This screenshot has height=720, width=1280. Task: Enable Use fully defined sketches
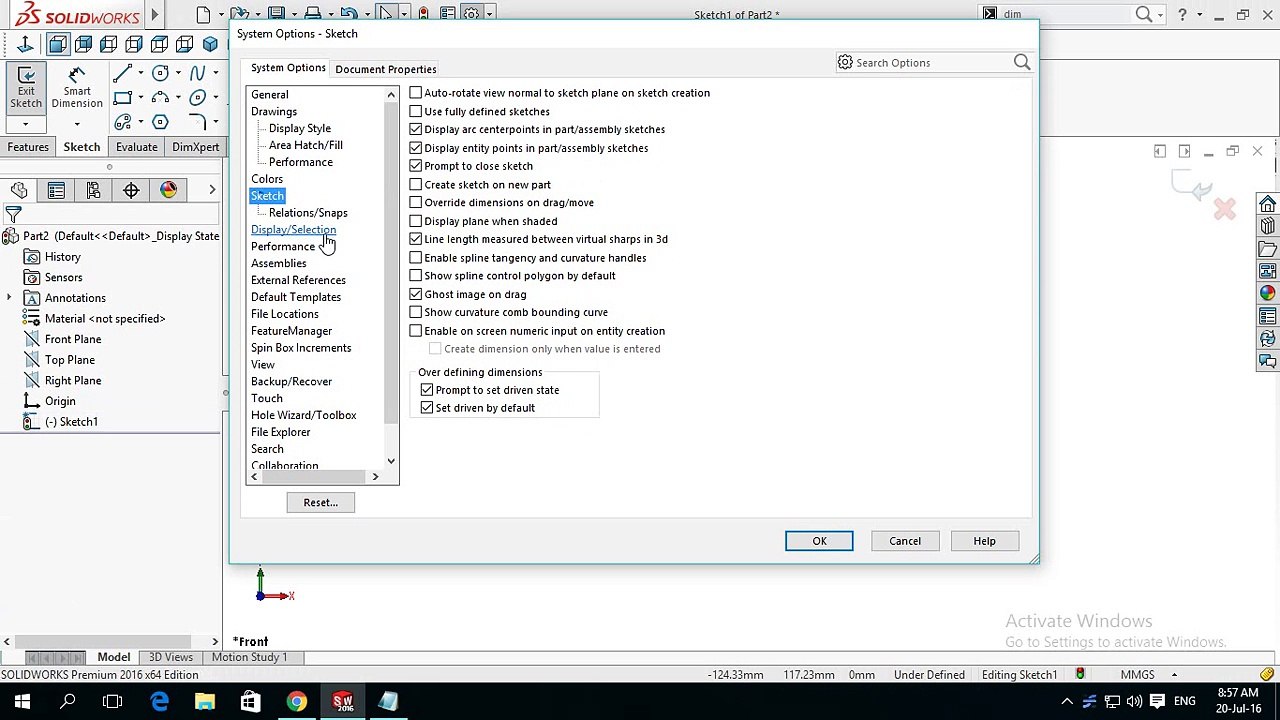[x=415, y=111]
